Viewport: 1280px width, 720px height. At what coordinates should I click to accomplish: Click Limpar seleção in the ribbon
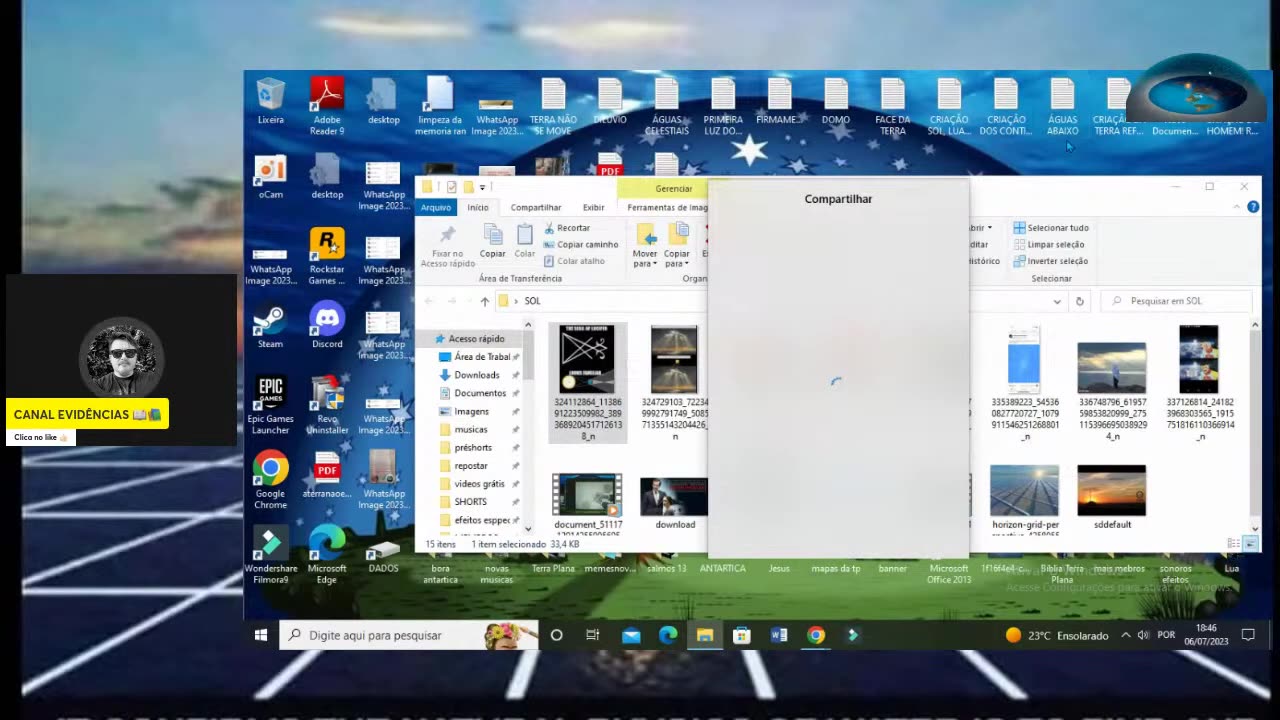pyautogui.click(x=1049, y=244)
